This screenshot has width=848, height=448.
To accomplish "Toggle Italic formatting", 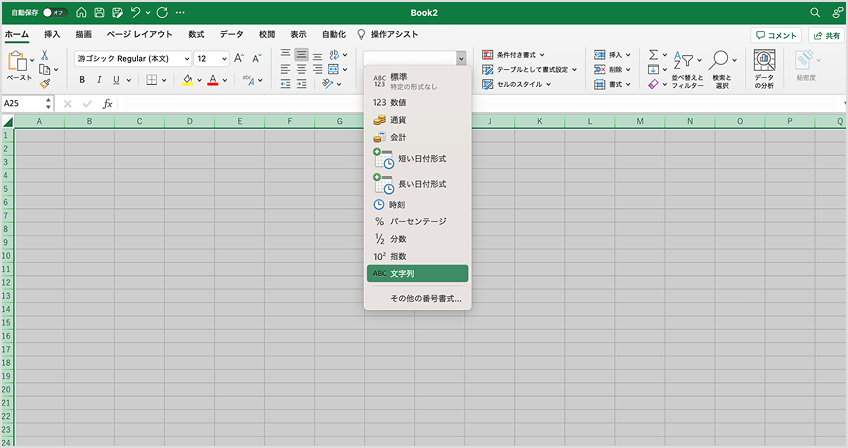I will (x=99, y=80).
